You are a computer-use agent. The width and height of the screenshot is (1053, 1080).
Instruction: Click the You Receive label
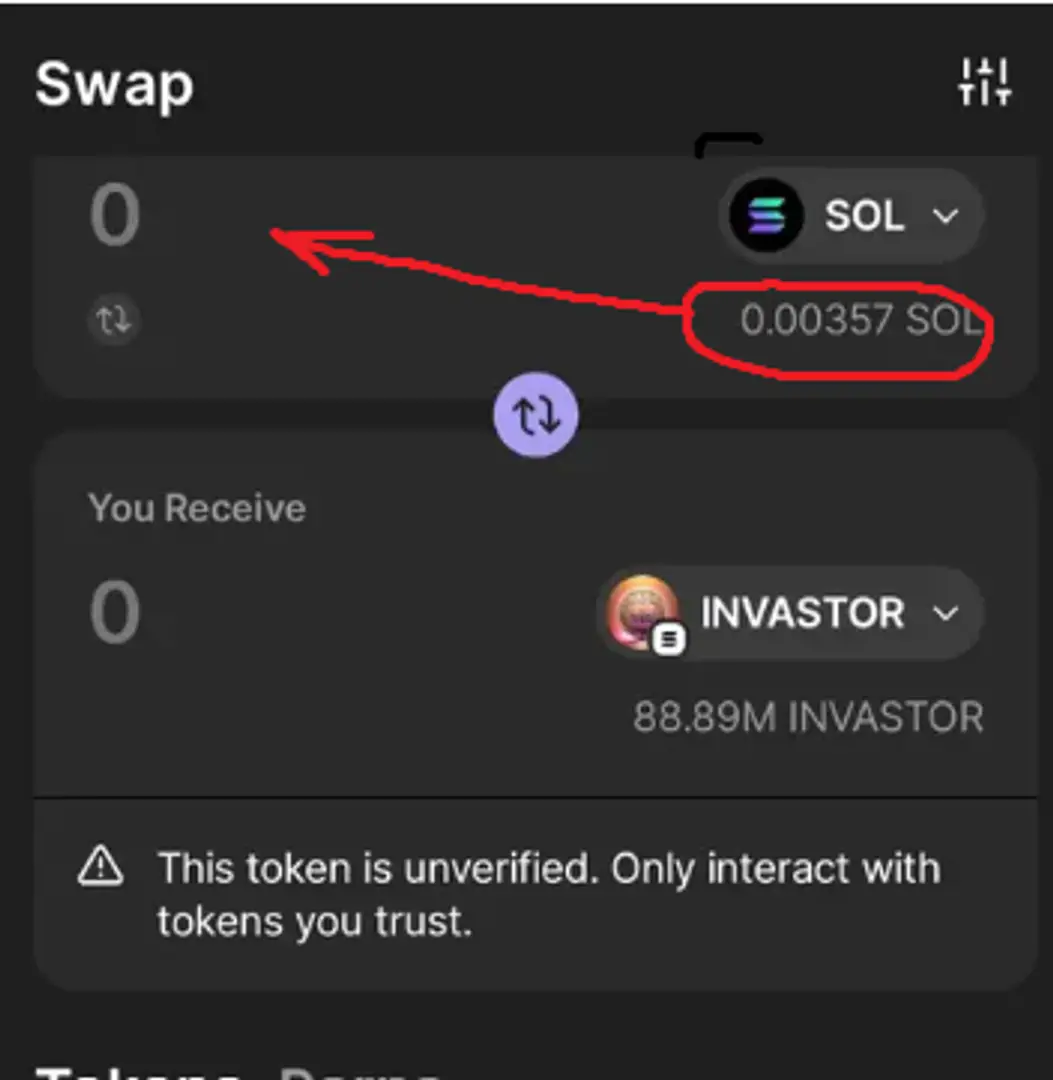(x=197, y=508)
